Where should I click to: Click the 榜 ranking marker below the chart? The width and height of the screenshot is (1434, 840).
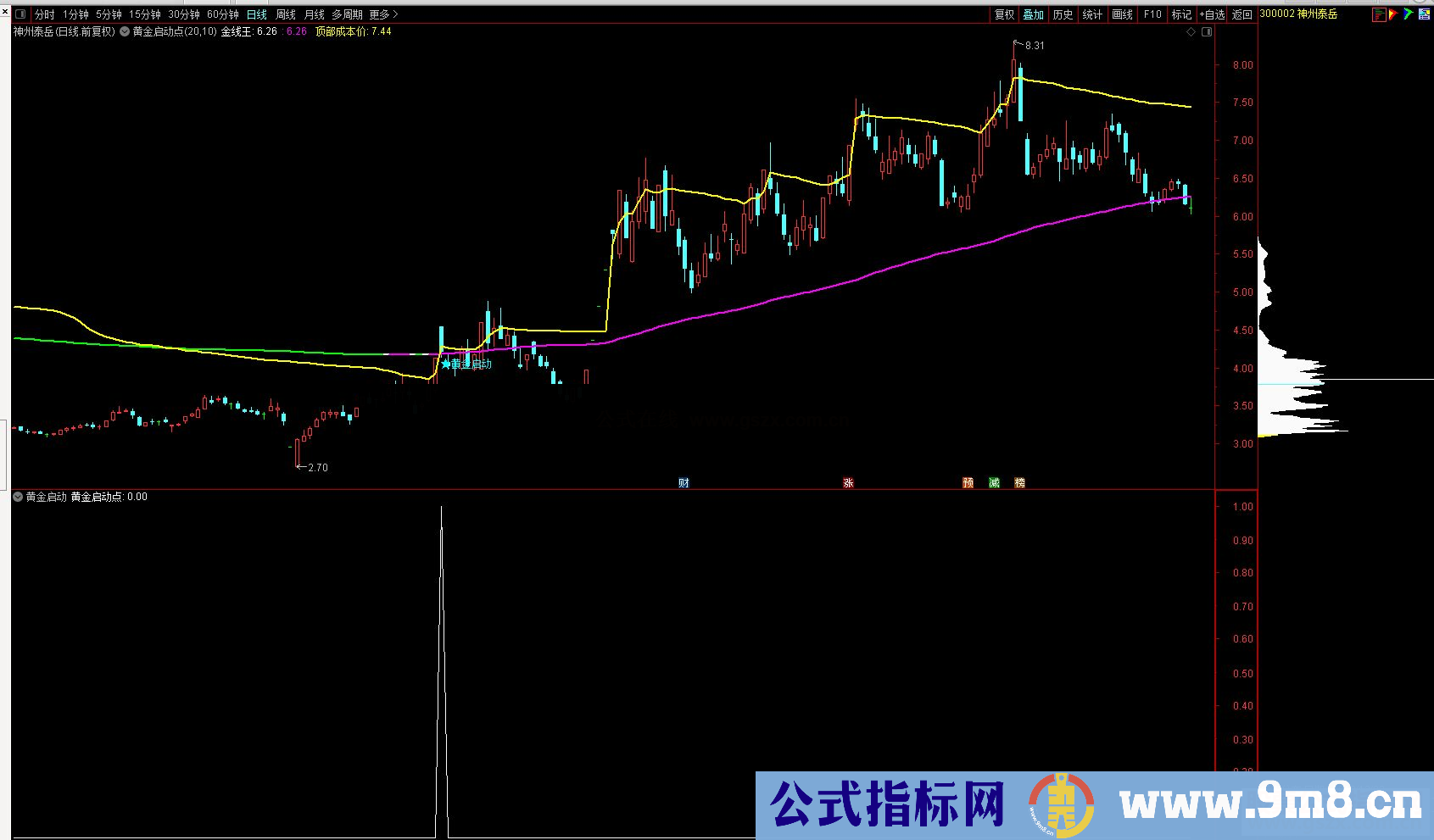tap(1020, 482)
